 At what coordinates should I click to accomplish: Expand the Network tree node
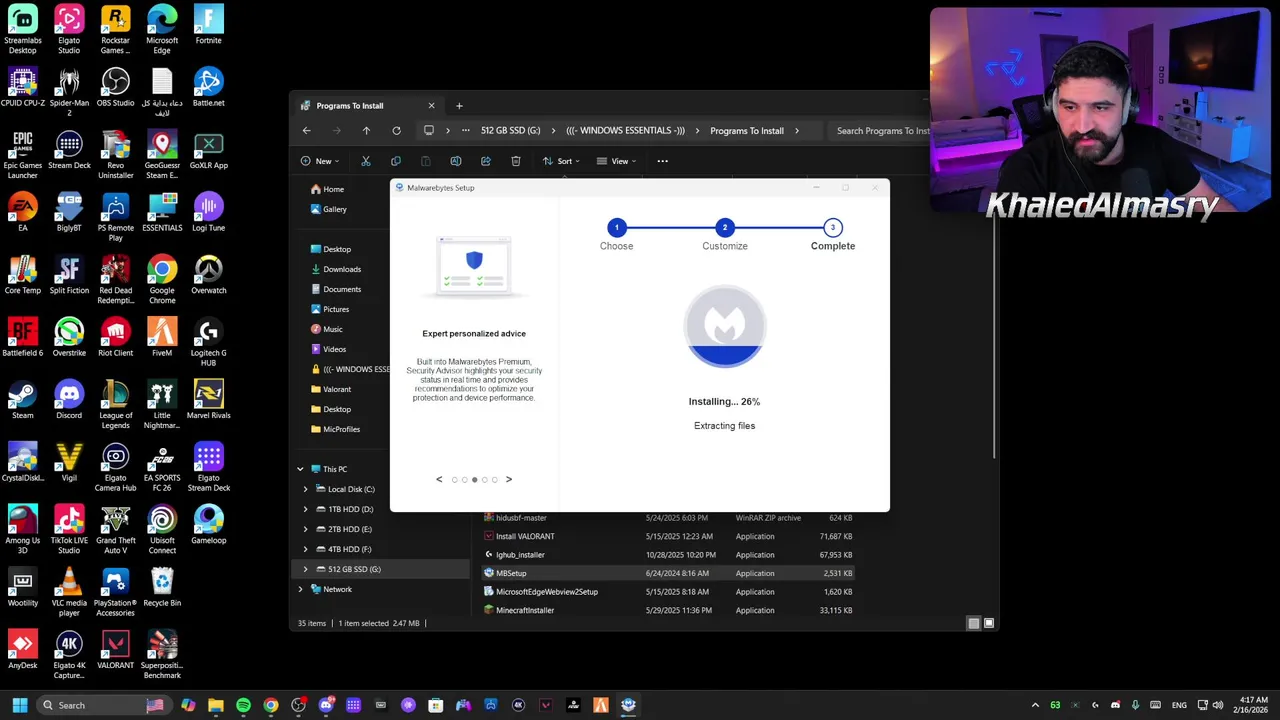click(x=300, y=589)
